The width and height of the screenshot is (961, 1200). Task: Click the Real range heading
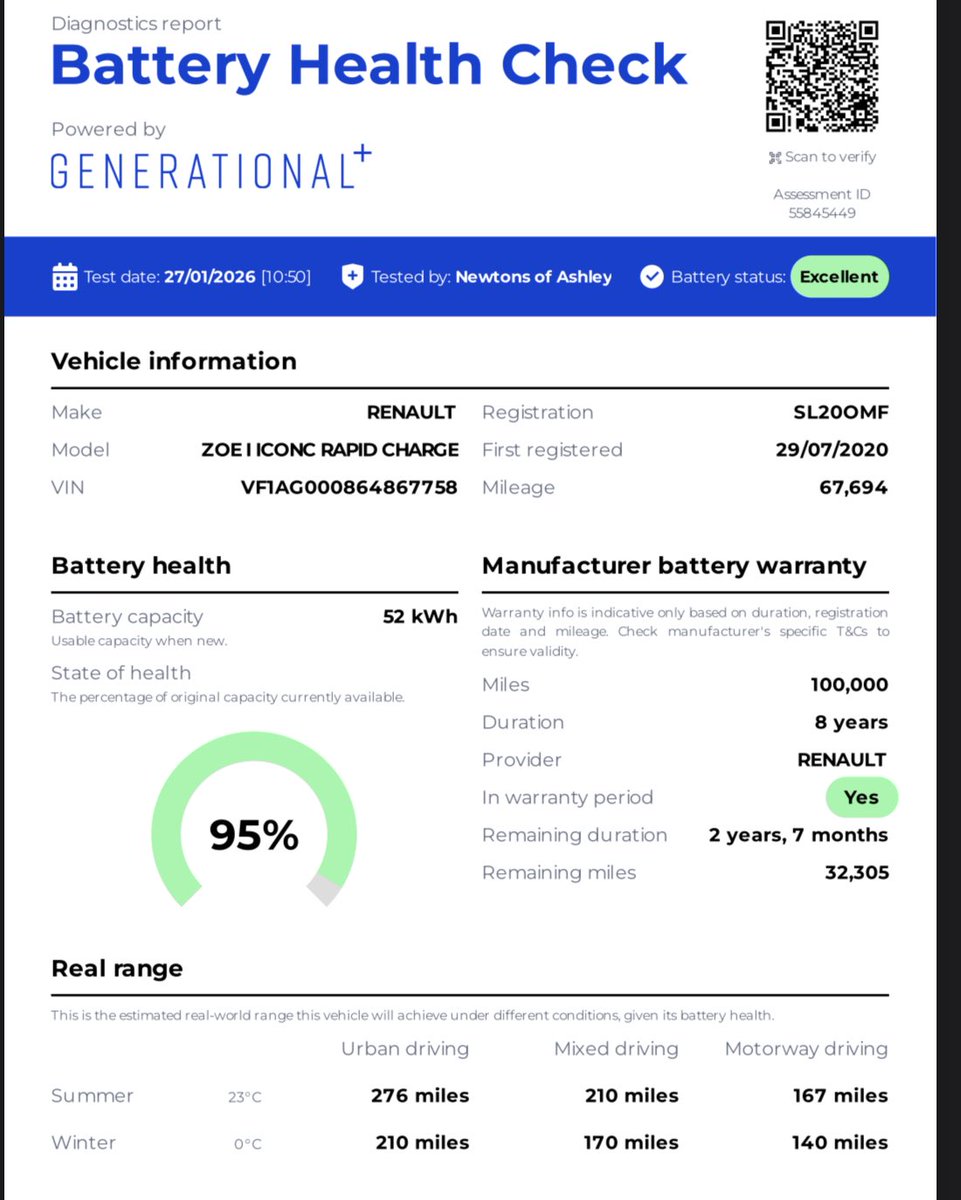tap(117, 969)
